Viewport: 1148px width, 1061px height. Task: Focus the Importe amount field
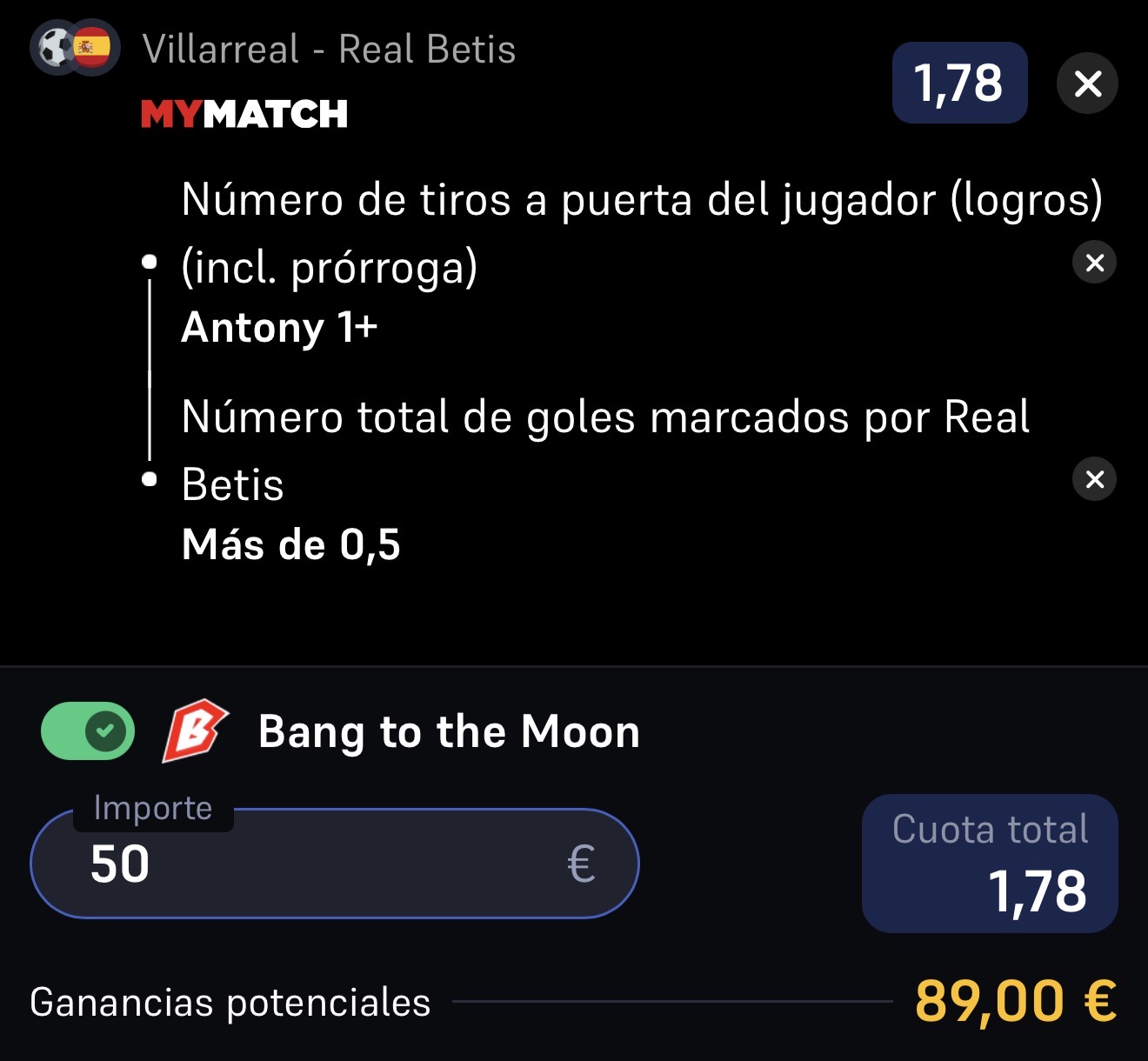click(335, 864)
